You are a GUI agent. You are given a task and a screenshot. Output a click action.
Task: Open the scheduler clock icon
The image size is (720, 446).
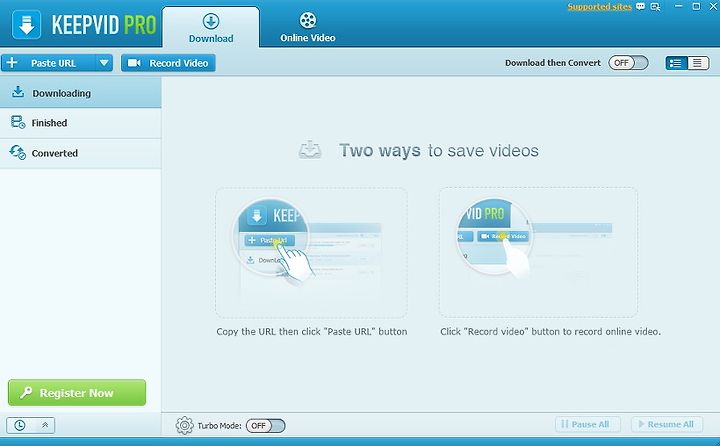point(19,425)
